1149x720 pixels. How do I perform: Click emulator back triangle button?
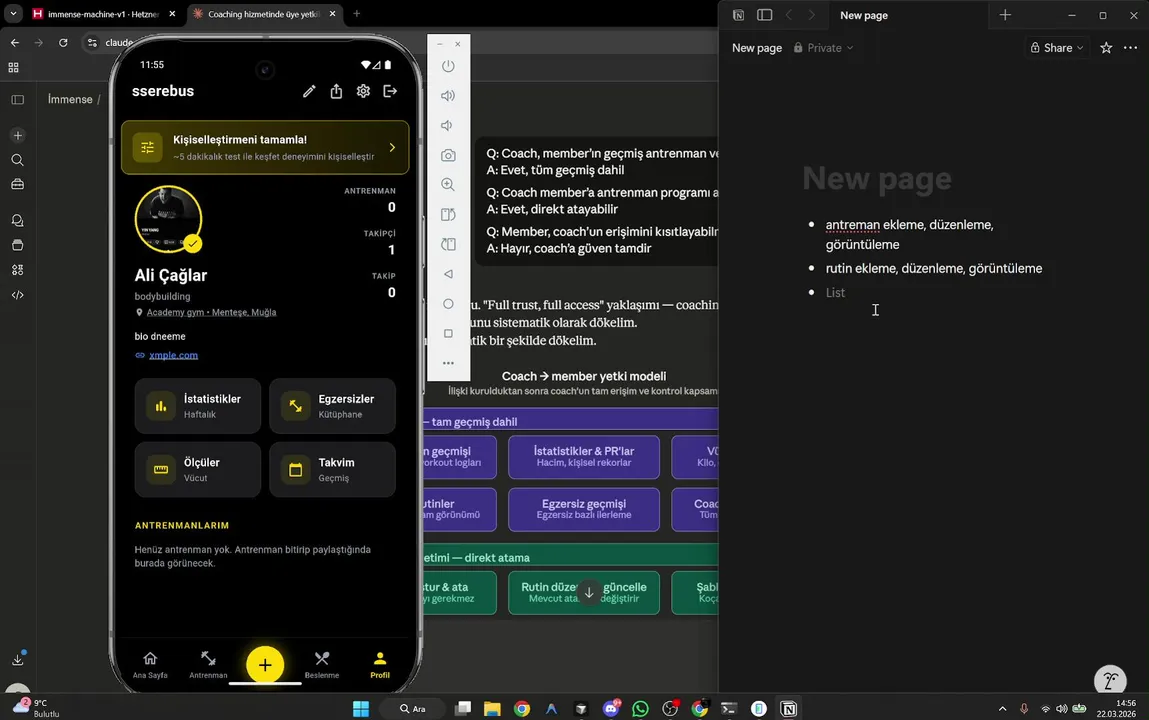(x=448, y=274)
